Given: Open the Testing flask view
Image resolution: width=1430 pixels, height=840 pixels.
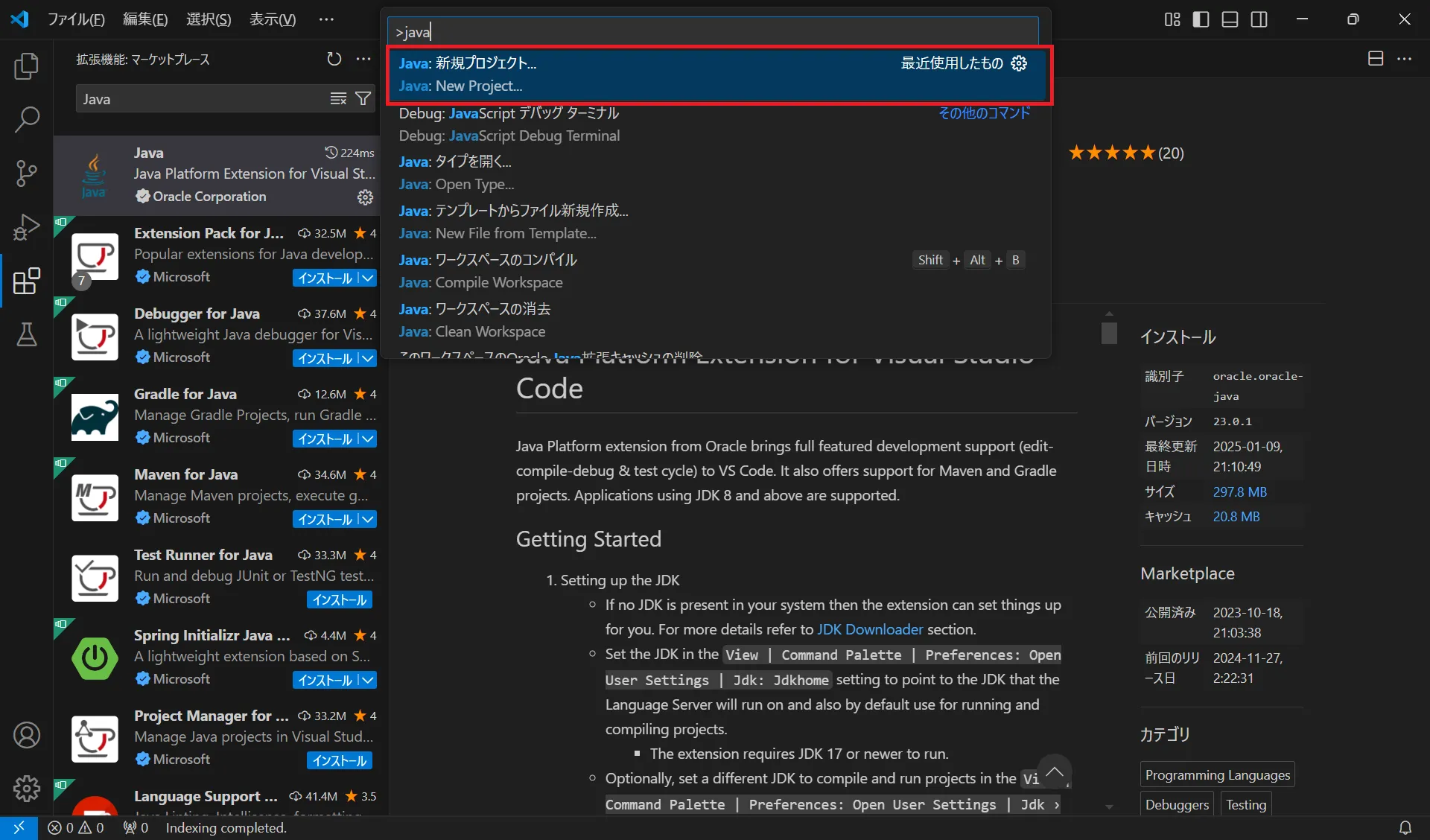Looking at the screenshot, I should [27, 334].
